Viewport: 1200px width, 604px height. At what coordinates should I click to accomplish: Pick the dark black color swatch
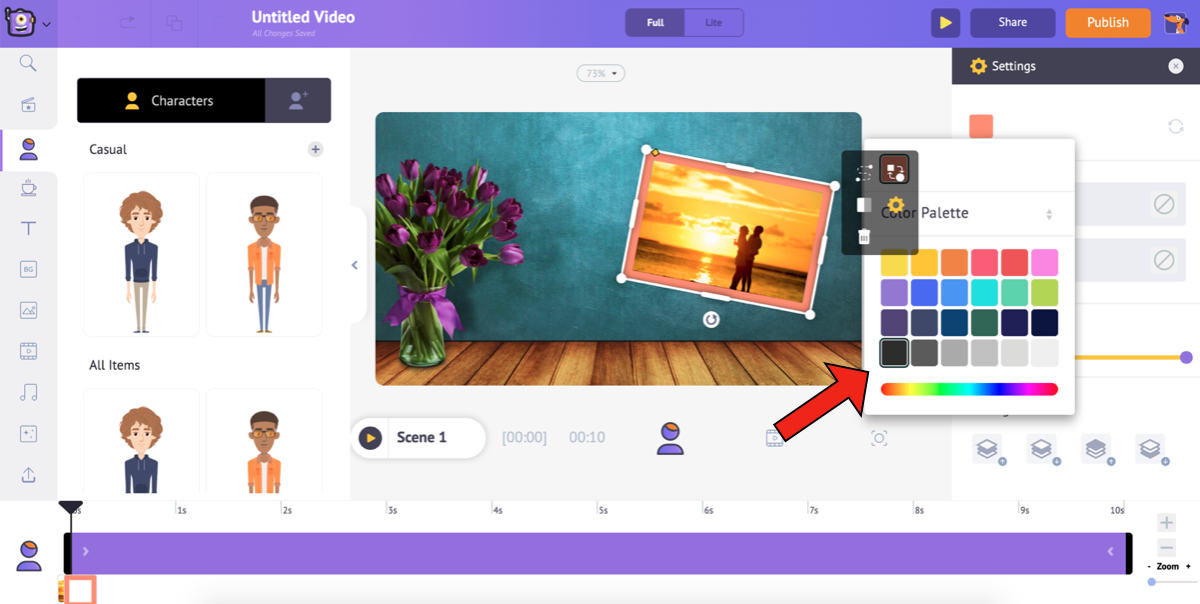894,352
